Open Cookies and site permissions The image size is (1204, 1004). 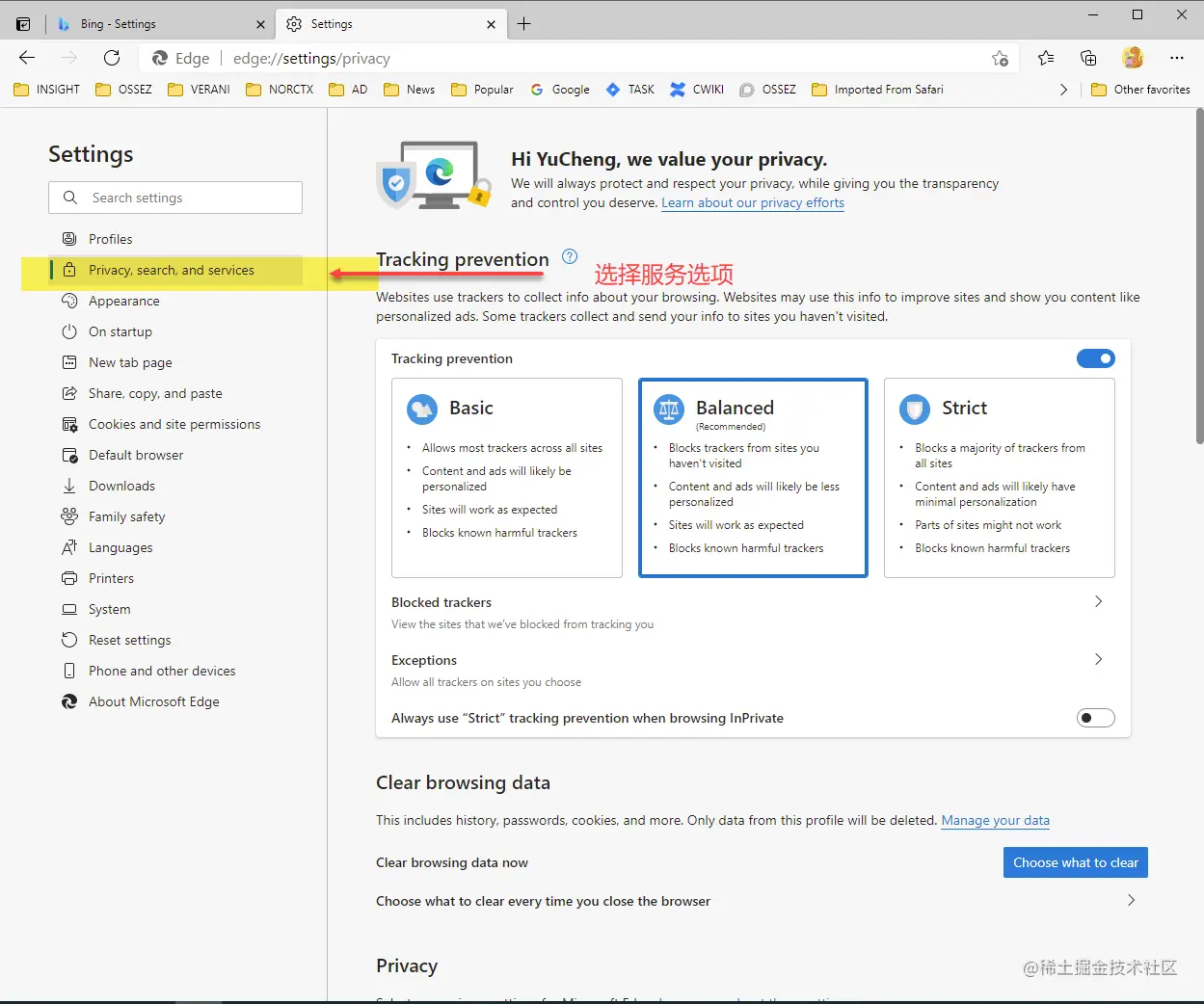pos(175,424)
